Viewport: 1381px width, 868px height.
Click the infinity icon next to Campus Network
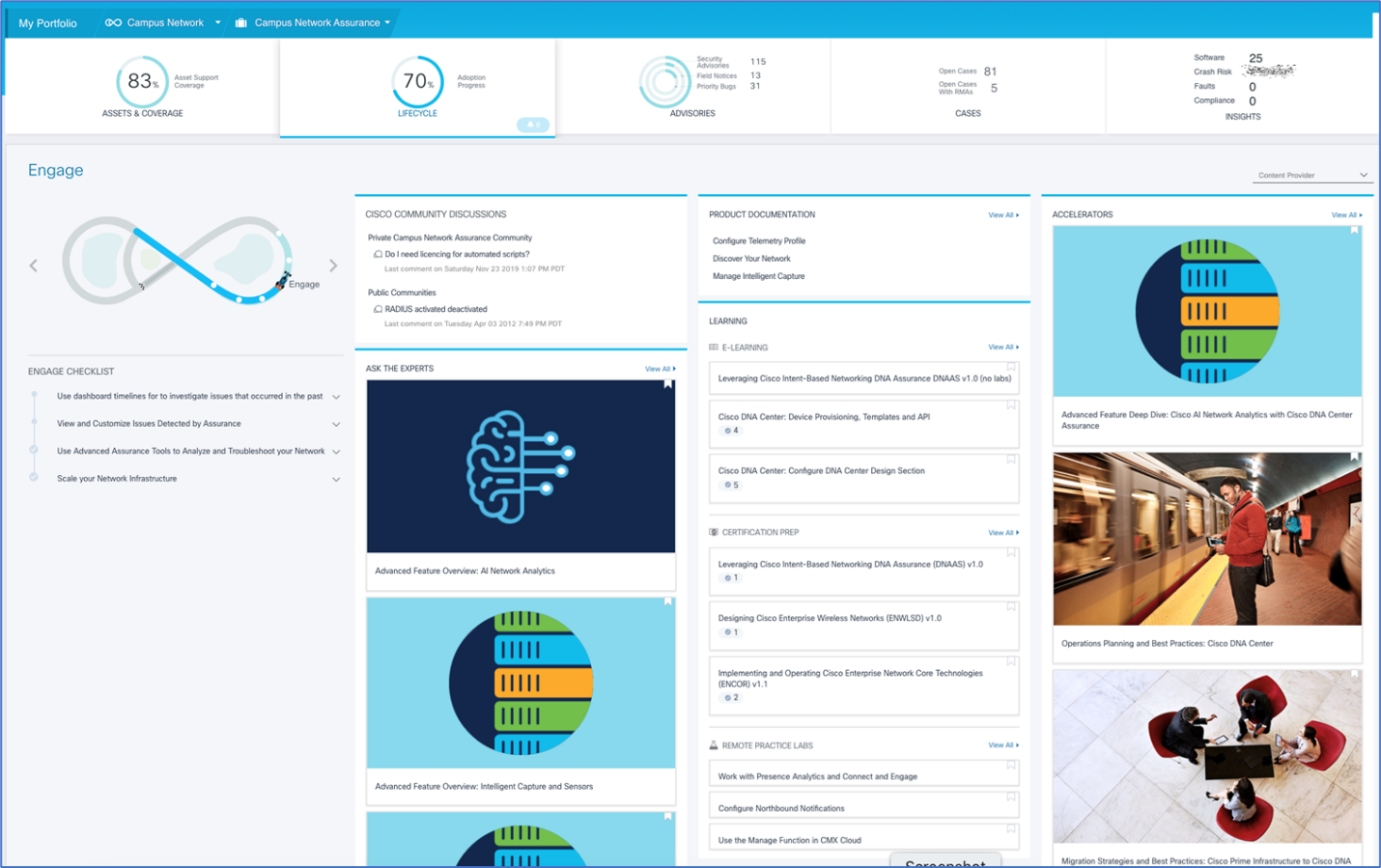tap(113, 22)
